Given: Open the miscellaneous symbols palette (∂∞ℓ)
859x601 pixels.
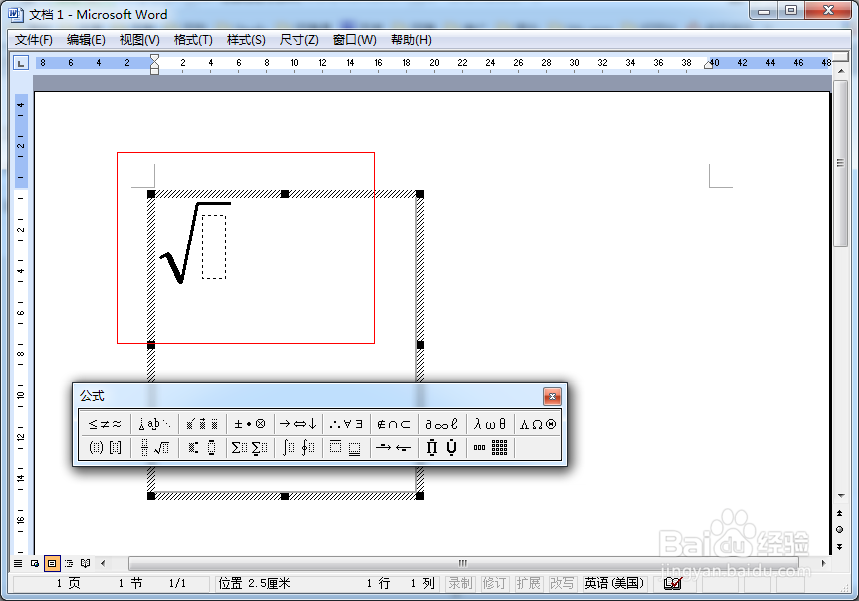Looking at the screenshot, I should (x=442, y=424).
